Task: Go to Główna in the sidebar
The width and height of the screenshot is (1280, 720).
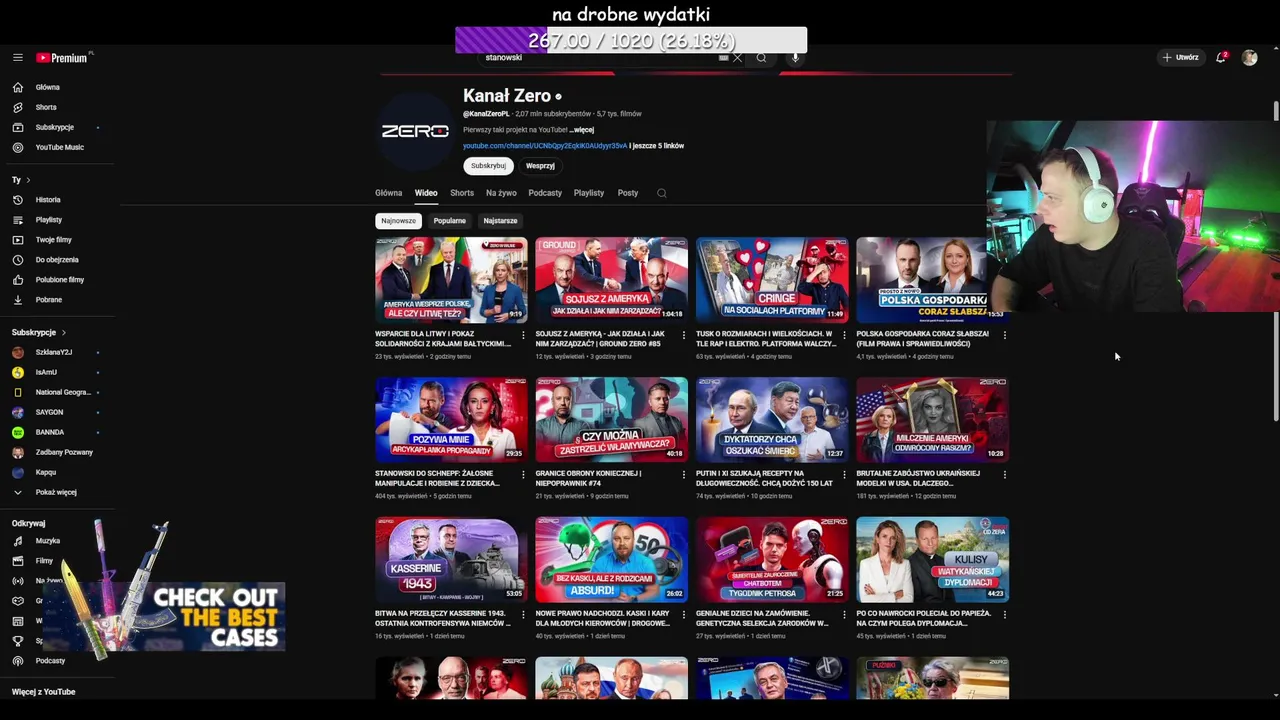Action: 48,87
